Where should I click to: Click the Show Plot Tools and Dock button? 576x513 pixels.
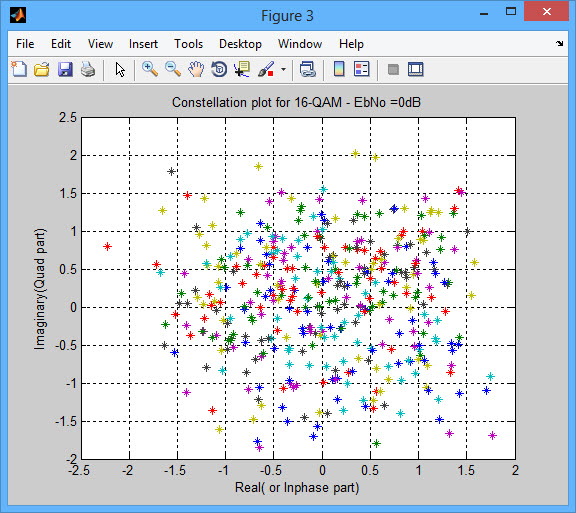tap(416, 69)
